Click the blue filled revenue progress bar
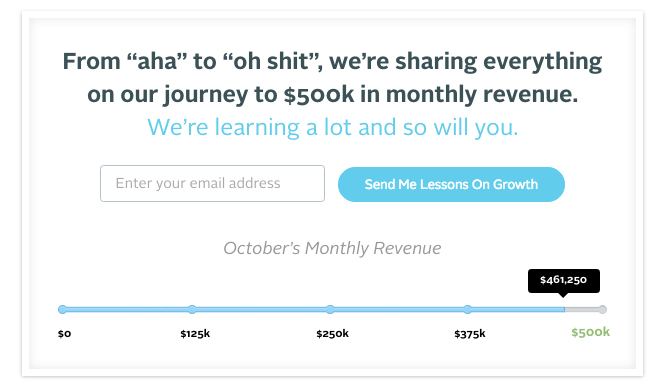The image size is (662, 391). pos(313,310)
